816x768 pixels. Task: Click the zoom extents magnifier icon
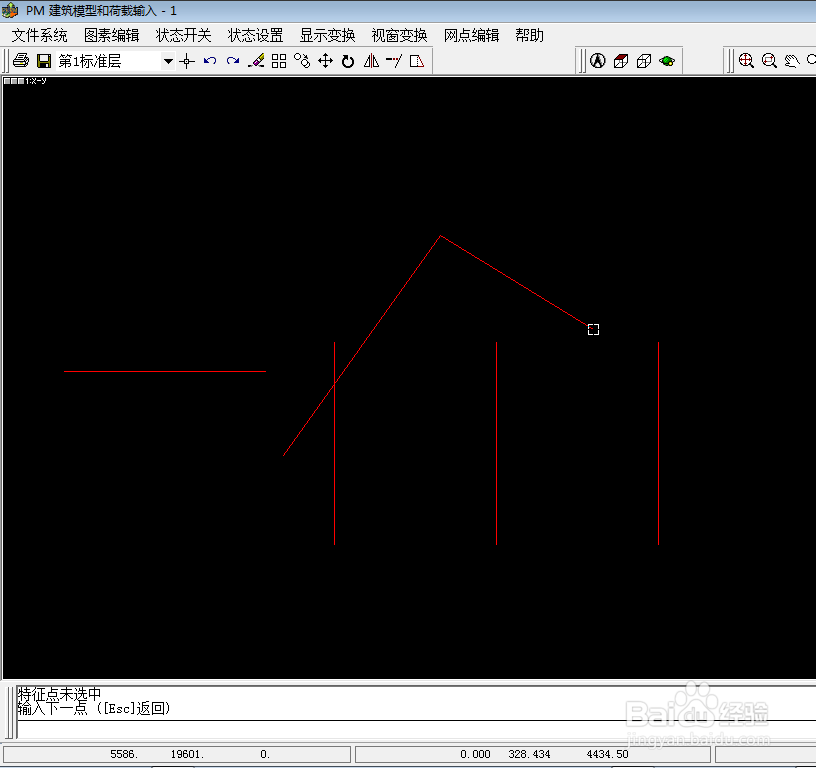(x=746, y=60)
